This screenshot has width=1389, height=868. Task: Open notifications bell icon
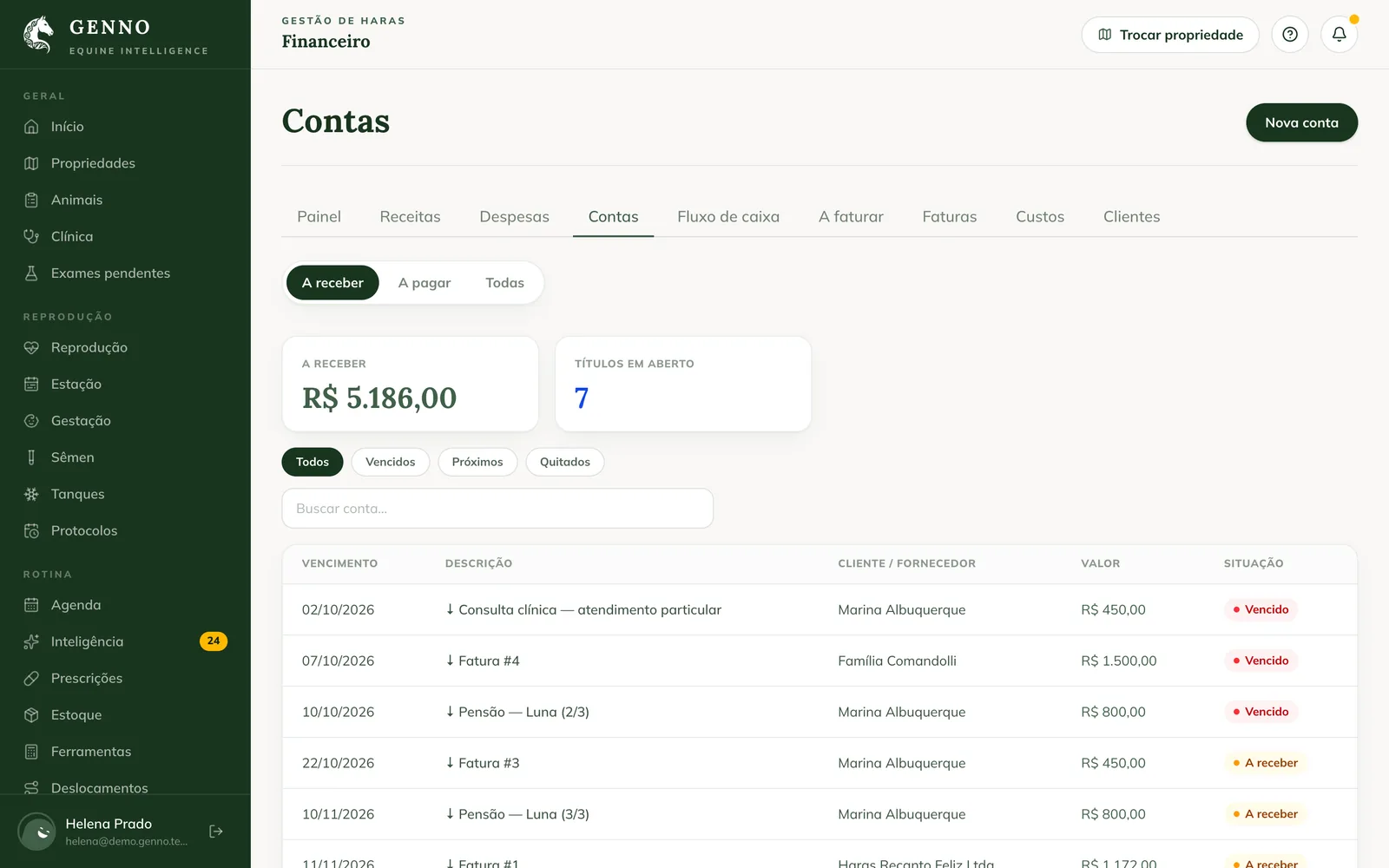coord(1340,35)
